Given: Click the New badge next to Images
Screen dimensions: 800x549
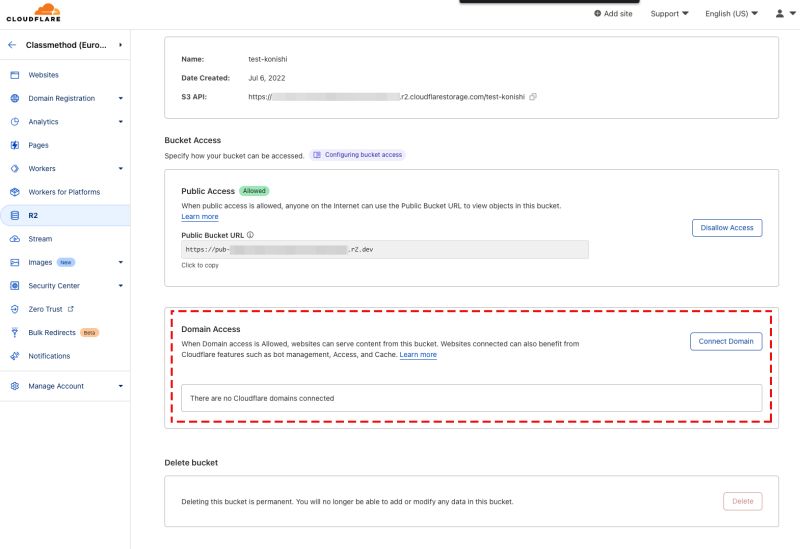Looking at the screenshot, I should pyautogui.click(x=66, y=262).
